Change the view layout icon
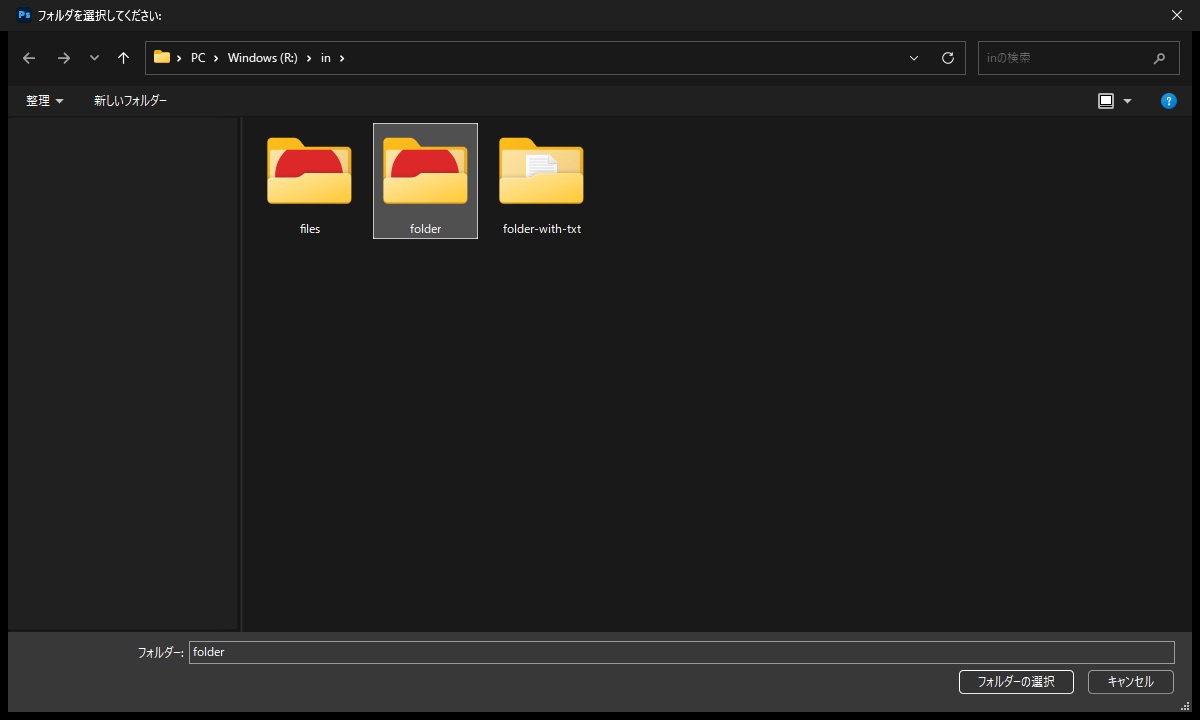 point(1106,101)
